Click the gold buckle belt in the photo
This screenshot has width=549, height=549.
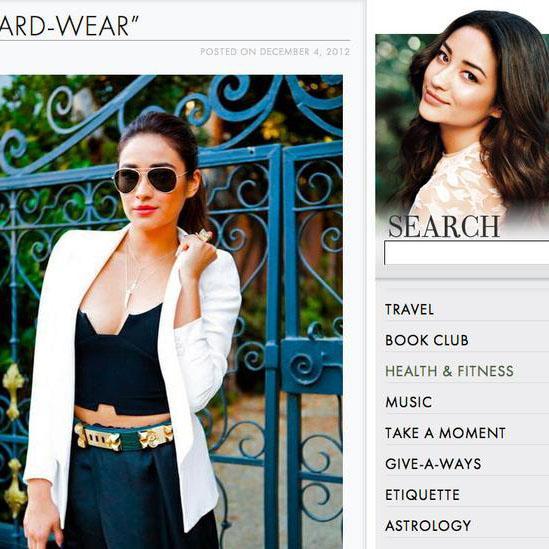pos(123,436)
